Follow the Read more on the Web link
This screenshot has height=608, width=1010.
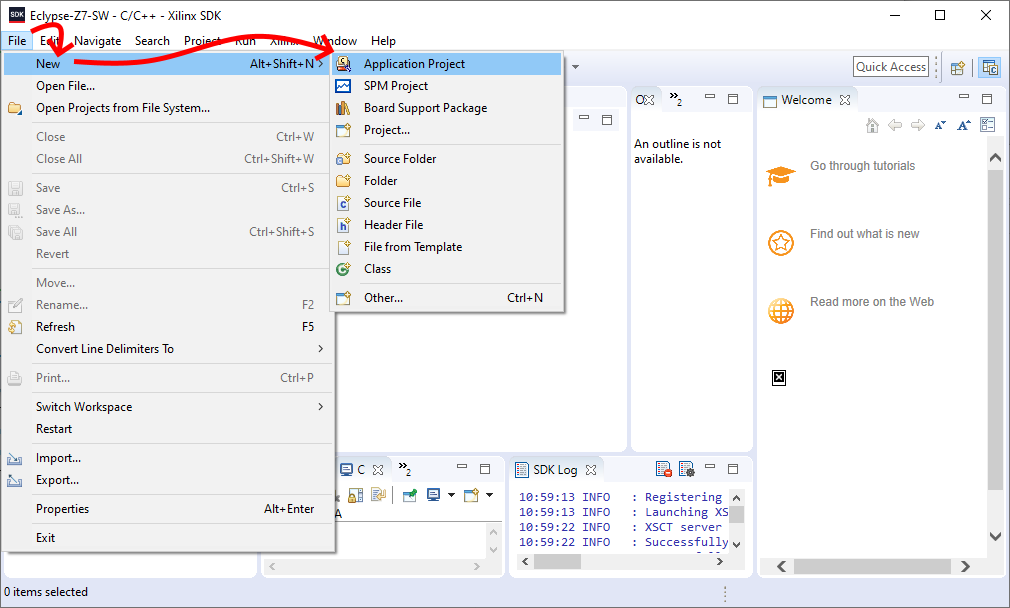click(872, 302)
